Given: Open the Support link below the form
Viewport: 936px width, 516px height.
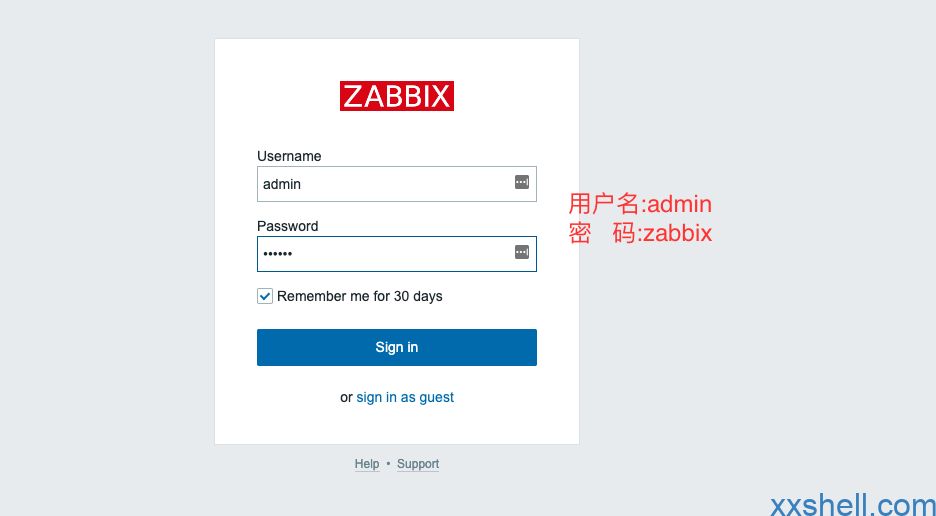Looking at the screenshot, I should (418, 464).
